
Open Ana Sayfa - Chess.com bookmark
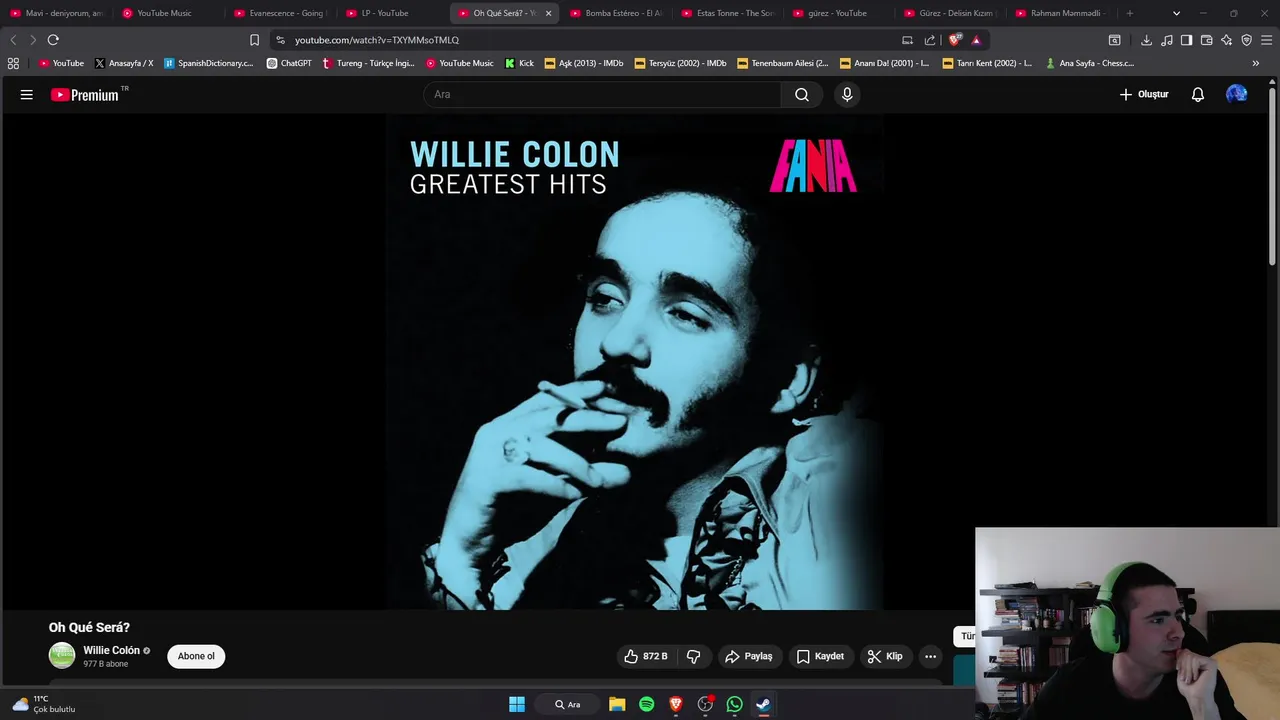1090,63
